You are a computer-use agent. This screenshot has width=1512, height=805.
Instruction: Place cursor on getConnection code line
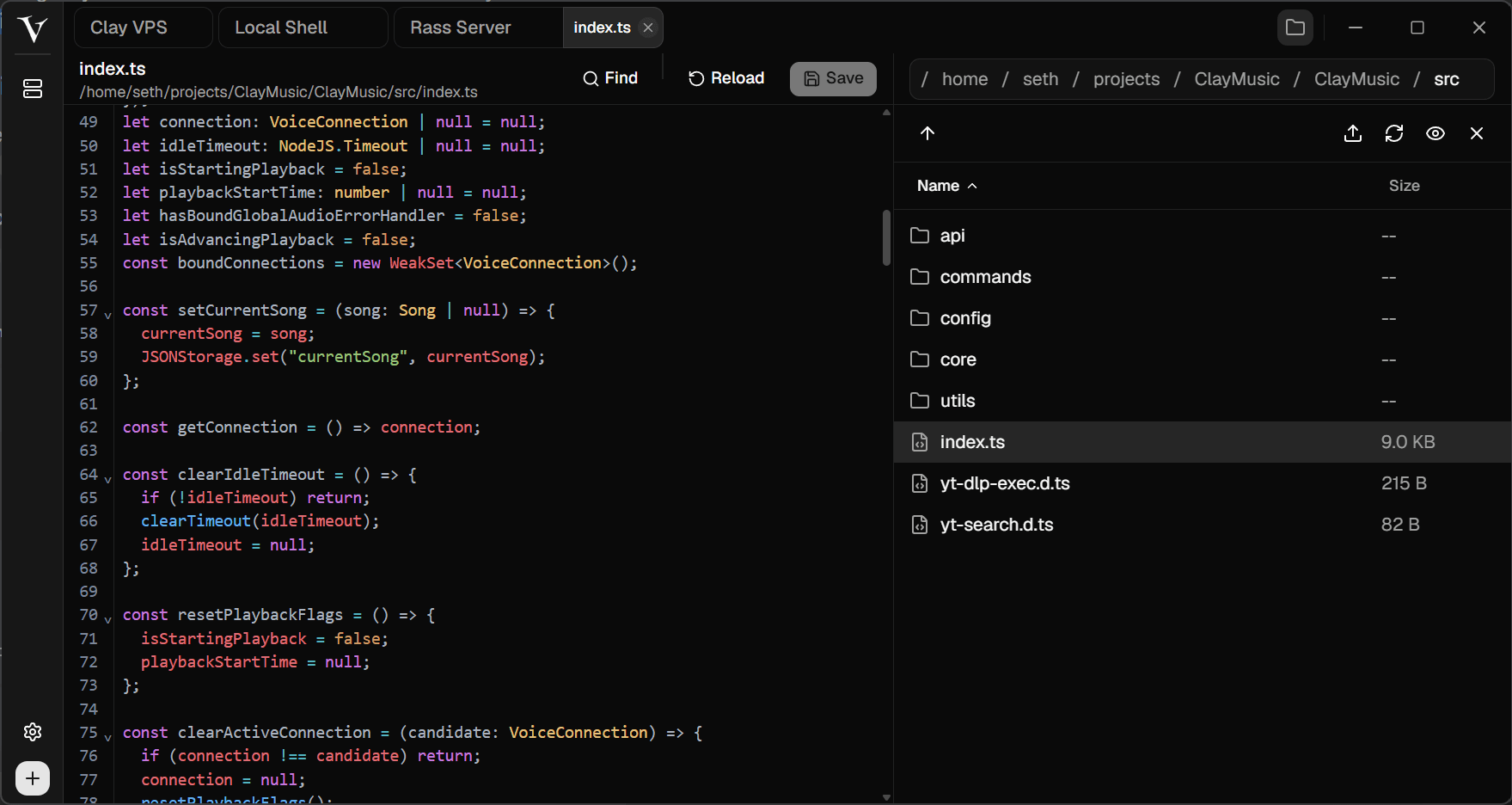click(x=302, y=427)
